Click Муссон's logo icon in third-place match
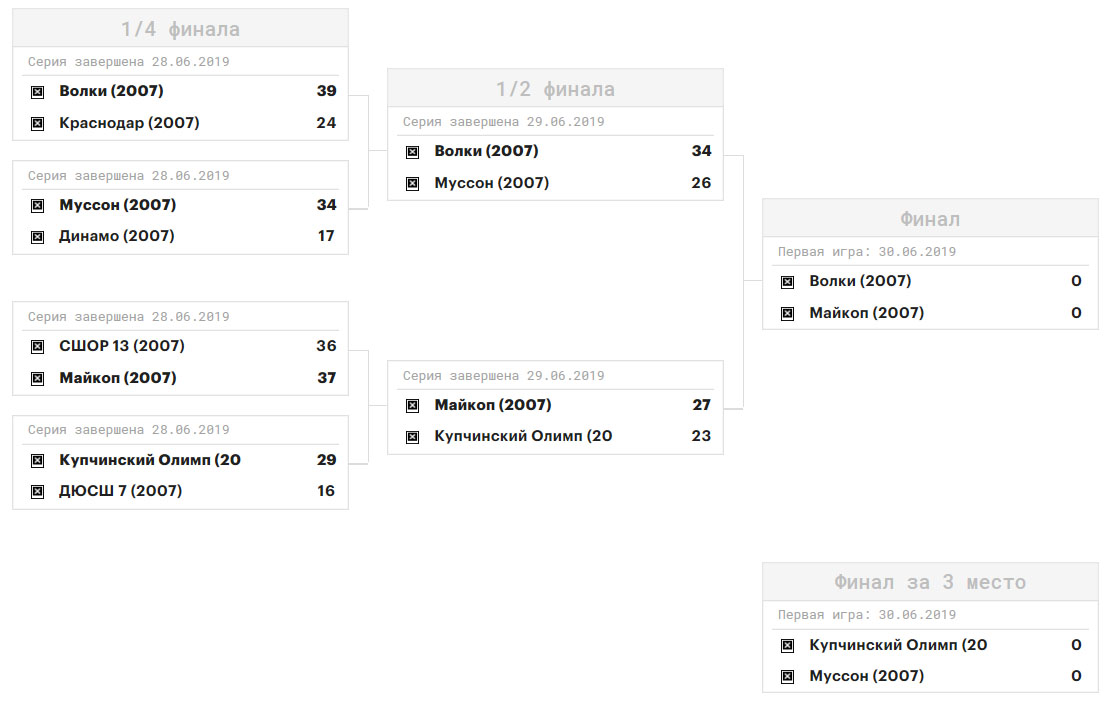This screenshot has width=1107, height=705. coord(787,677)
